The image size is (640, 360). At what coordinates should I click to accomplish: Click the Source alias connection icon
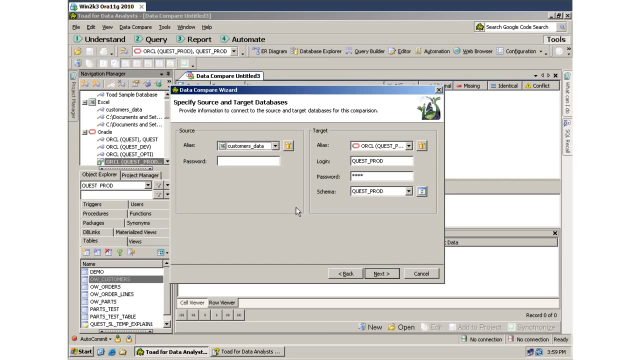(288, 146)
